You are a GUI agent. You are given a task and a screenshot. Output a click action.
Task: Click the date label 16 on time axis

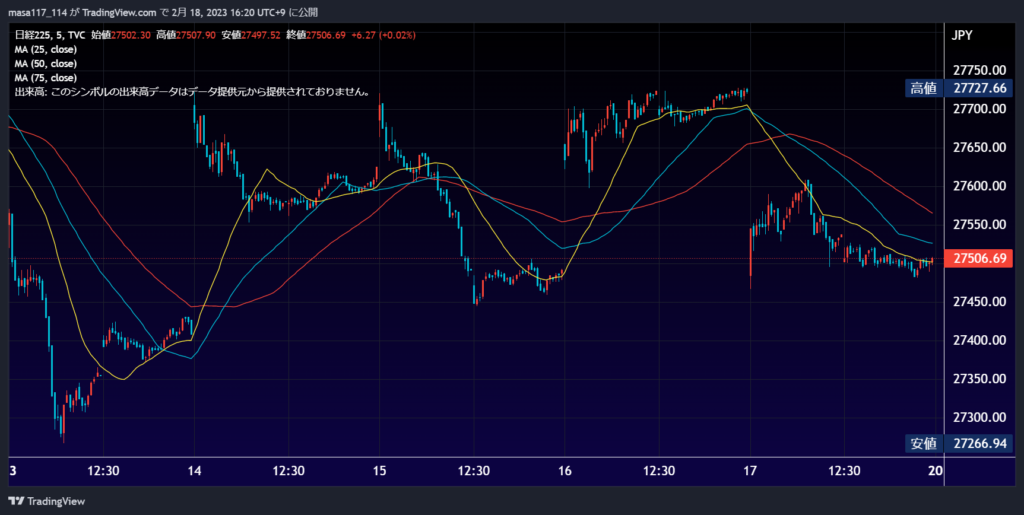click(565, 471)
